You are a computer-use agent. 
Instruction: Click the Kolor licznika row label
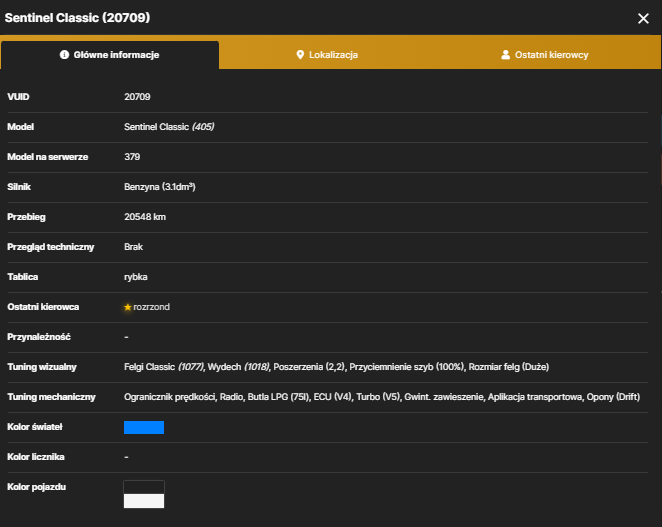(36, 457)
